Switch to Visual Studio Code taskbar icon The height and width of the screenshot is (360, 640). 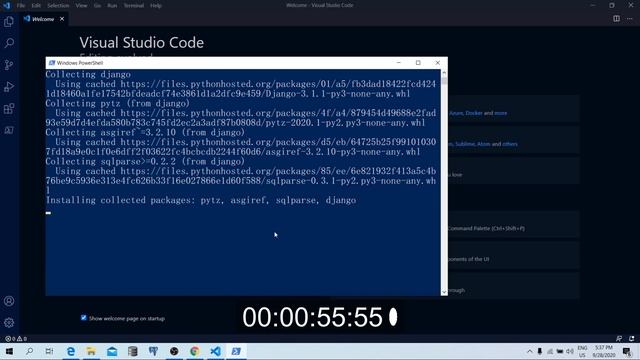tap(216, 351)
